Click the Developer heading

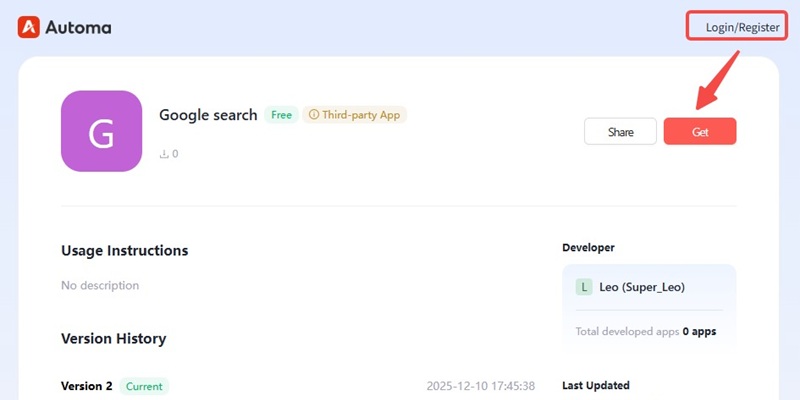pyautogui.click(x=588, y=247)
